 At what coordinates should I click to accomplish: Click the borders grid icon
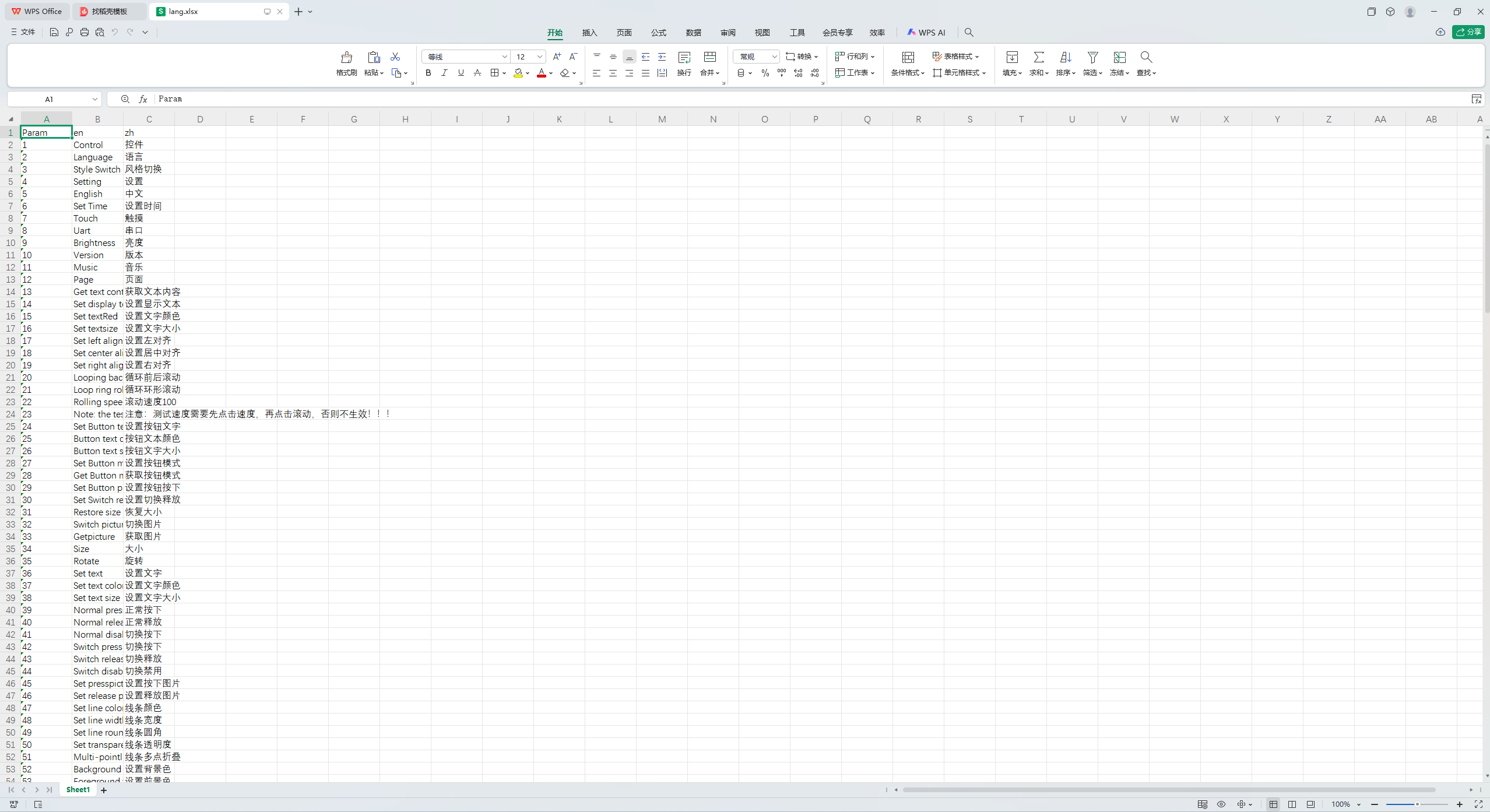click(494, 73)
